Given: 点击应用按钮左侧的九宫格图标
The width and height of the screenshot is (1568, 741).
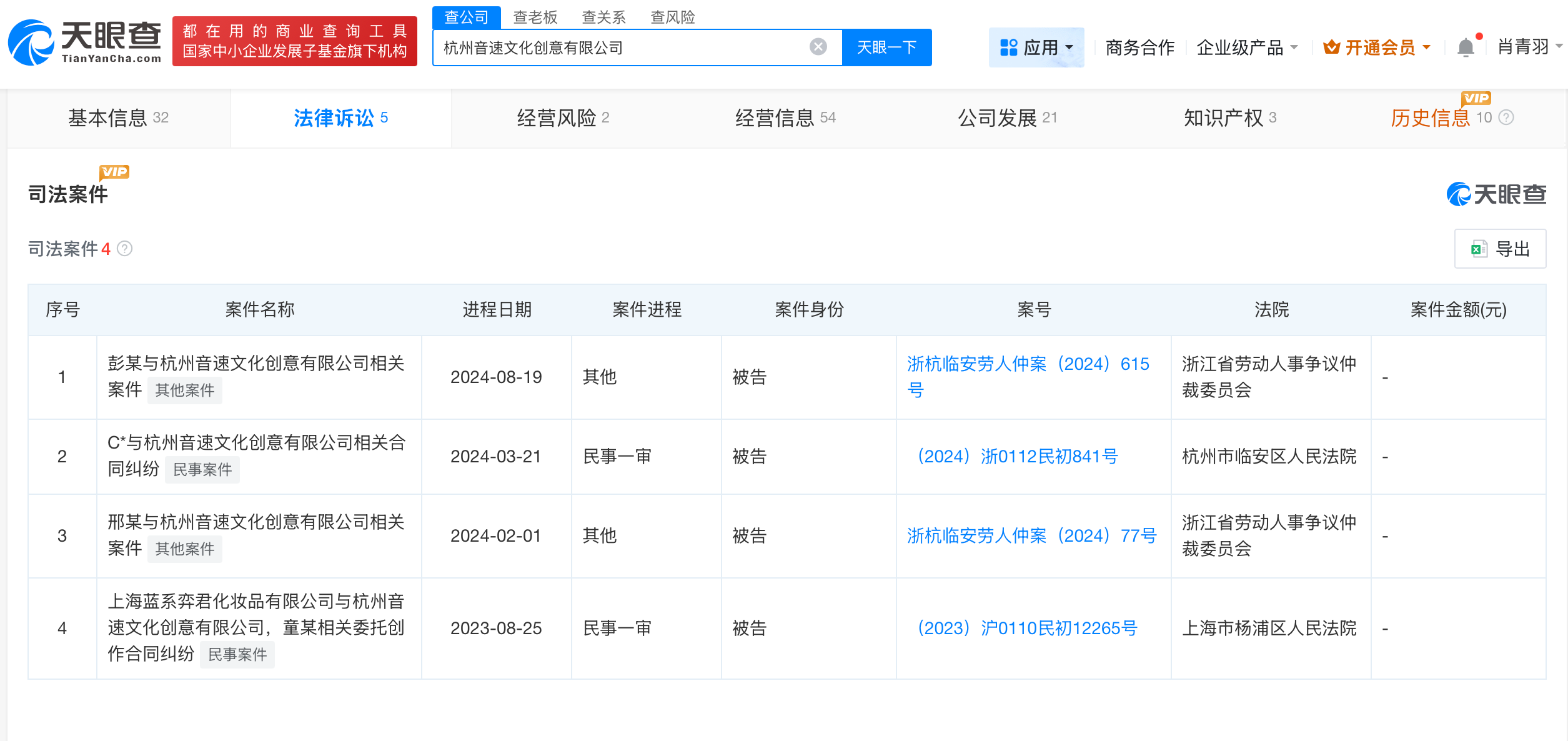Looking at the screenshot, I should point(1008,46).
